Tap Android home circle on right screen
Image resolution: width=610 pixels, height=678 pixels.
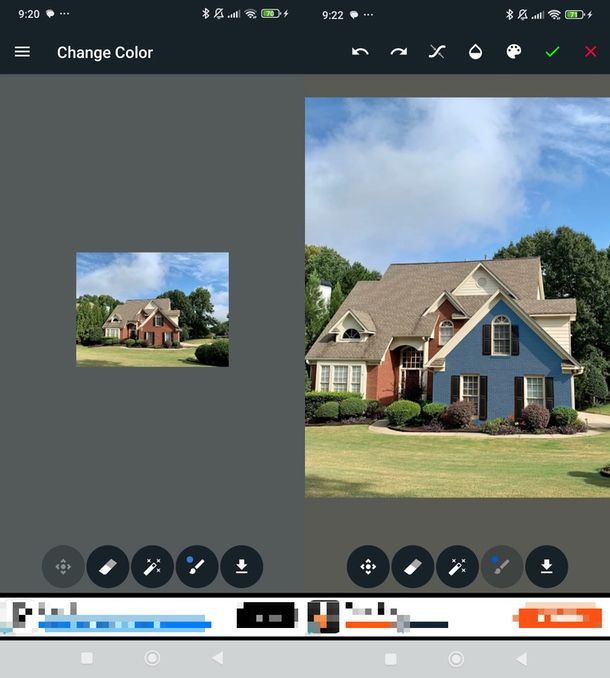(456, 659)
